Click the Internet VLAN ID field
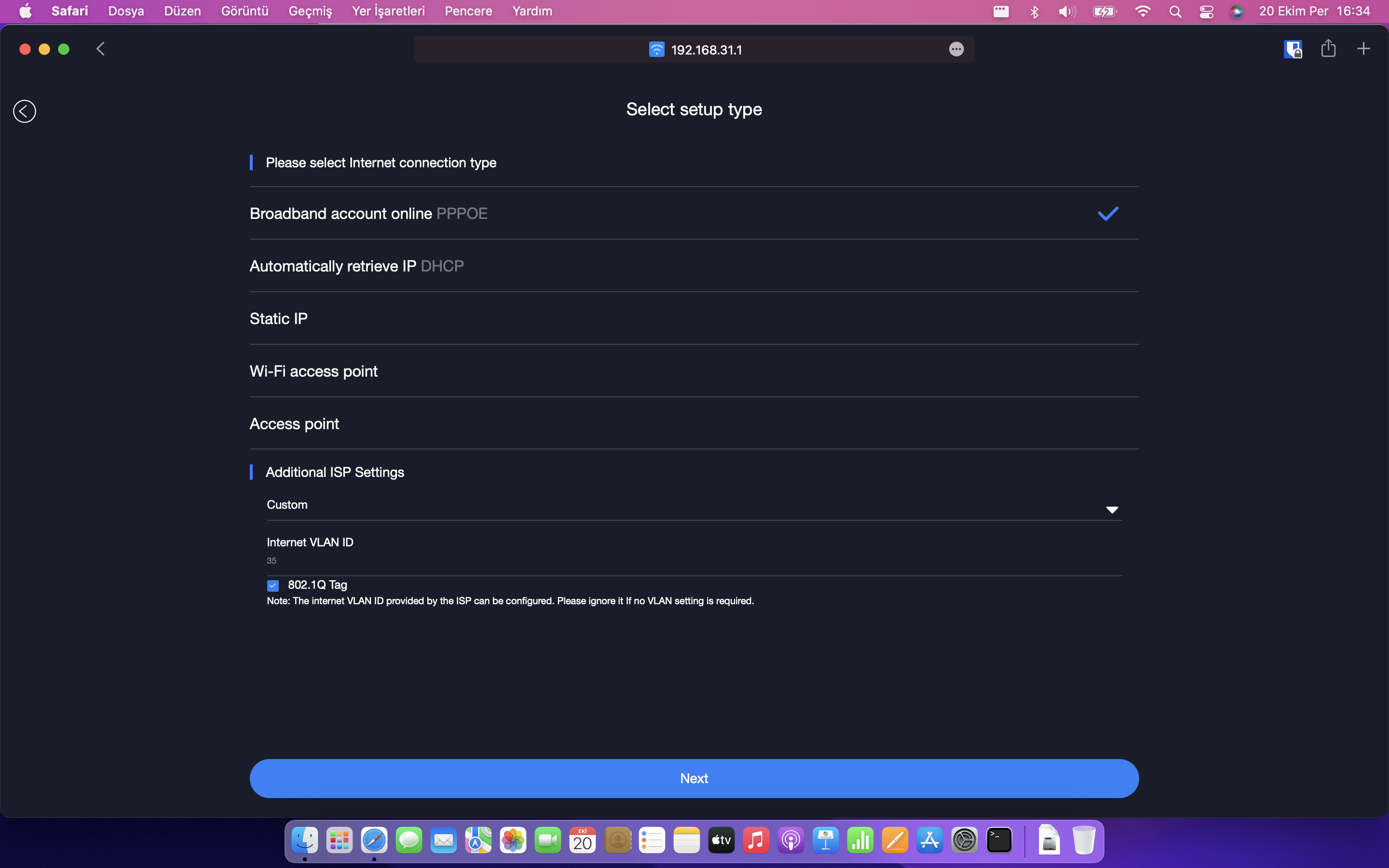The width and height of the screenshot is (1389, 868). point(694,561)
